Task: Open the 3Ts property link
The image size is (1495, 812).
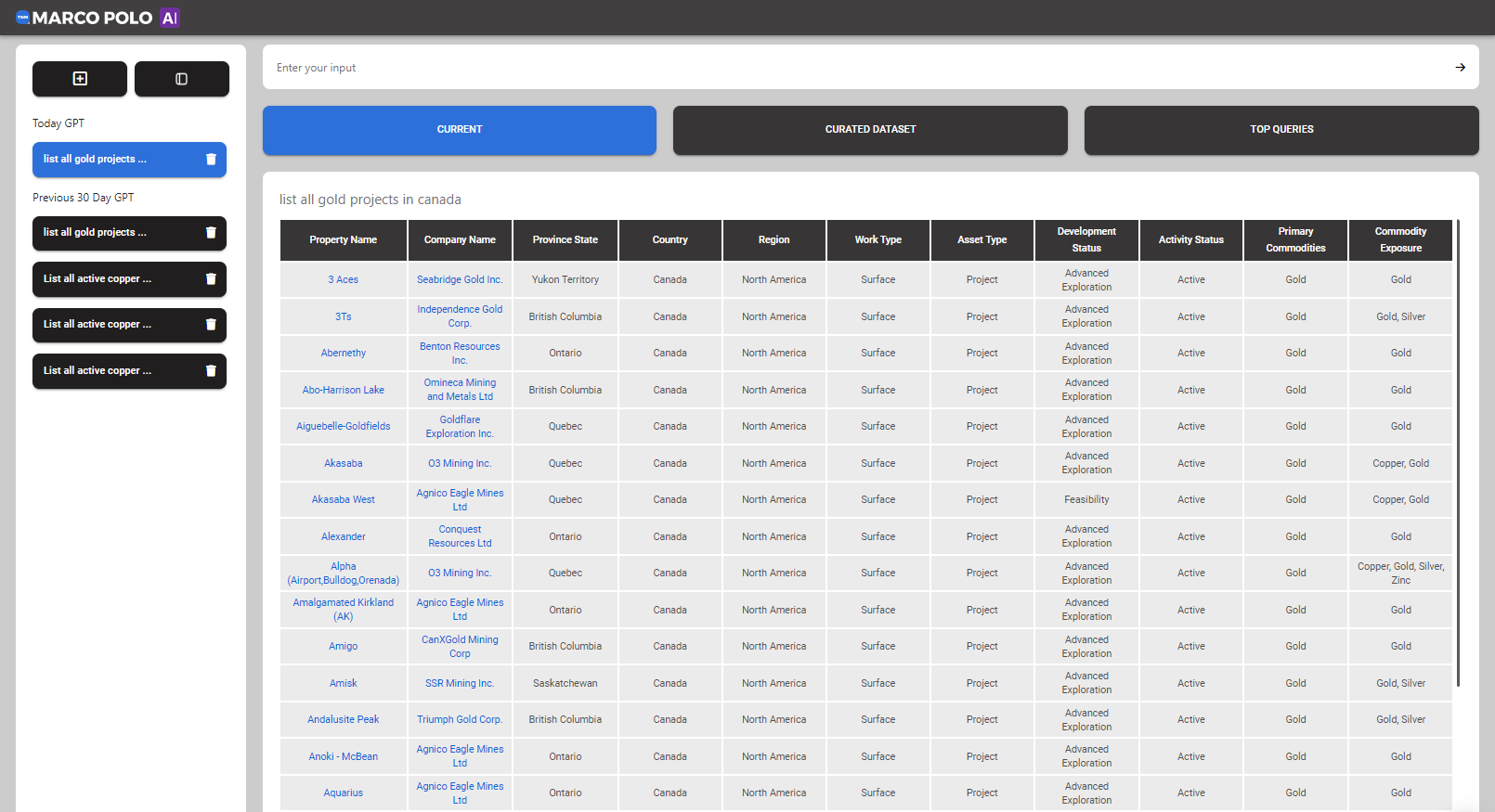Action: (x=344, y=317)
